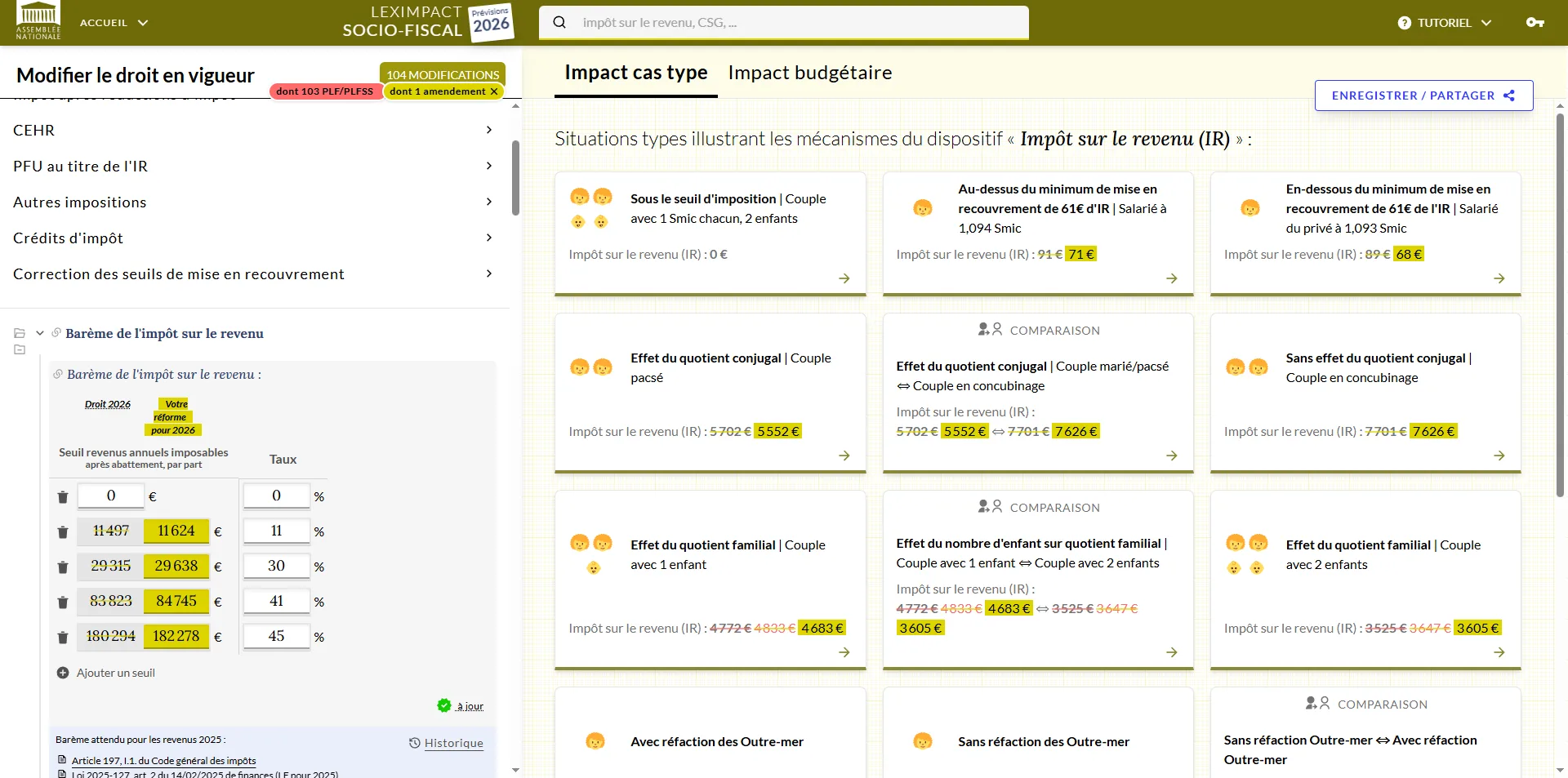Open the Tutoriel dropdown
The image size is (1568, 778).
pos(1444,23)
